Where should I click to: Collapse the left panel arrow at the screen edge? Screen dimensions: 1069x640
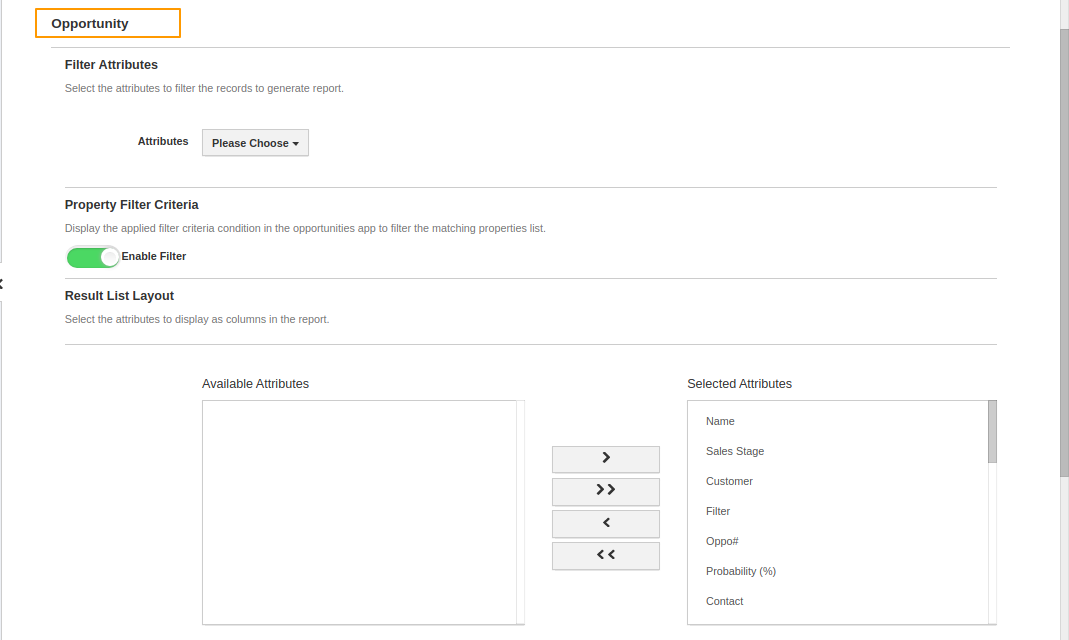(x=2, y=284)
